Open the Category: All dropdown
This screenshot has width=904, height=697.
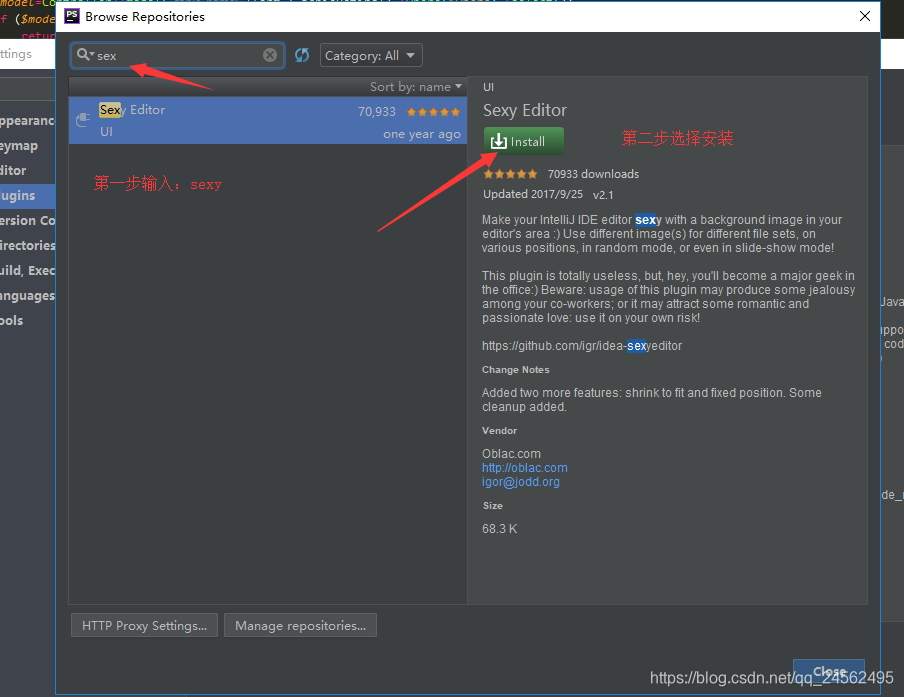pyautogui.click(x=371, y=55)
